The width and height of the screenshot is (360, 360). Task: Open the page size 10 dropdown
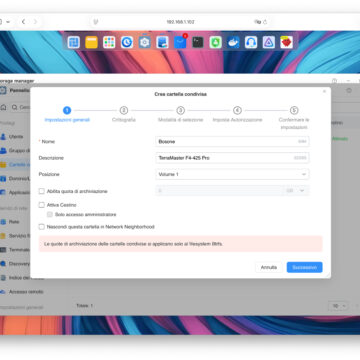[338, 306]
